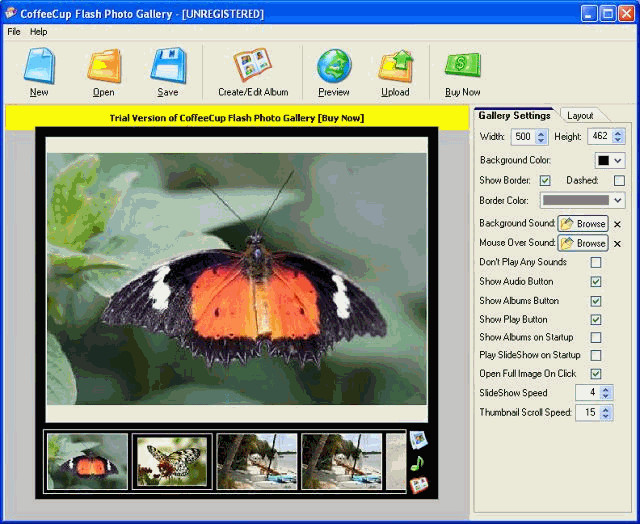Switch to the Layout tab
This screenshot has height=524, width=640.
click(x=580, y=116)
